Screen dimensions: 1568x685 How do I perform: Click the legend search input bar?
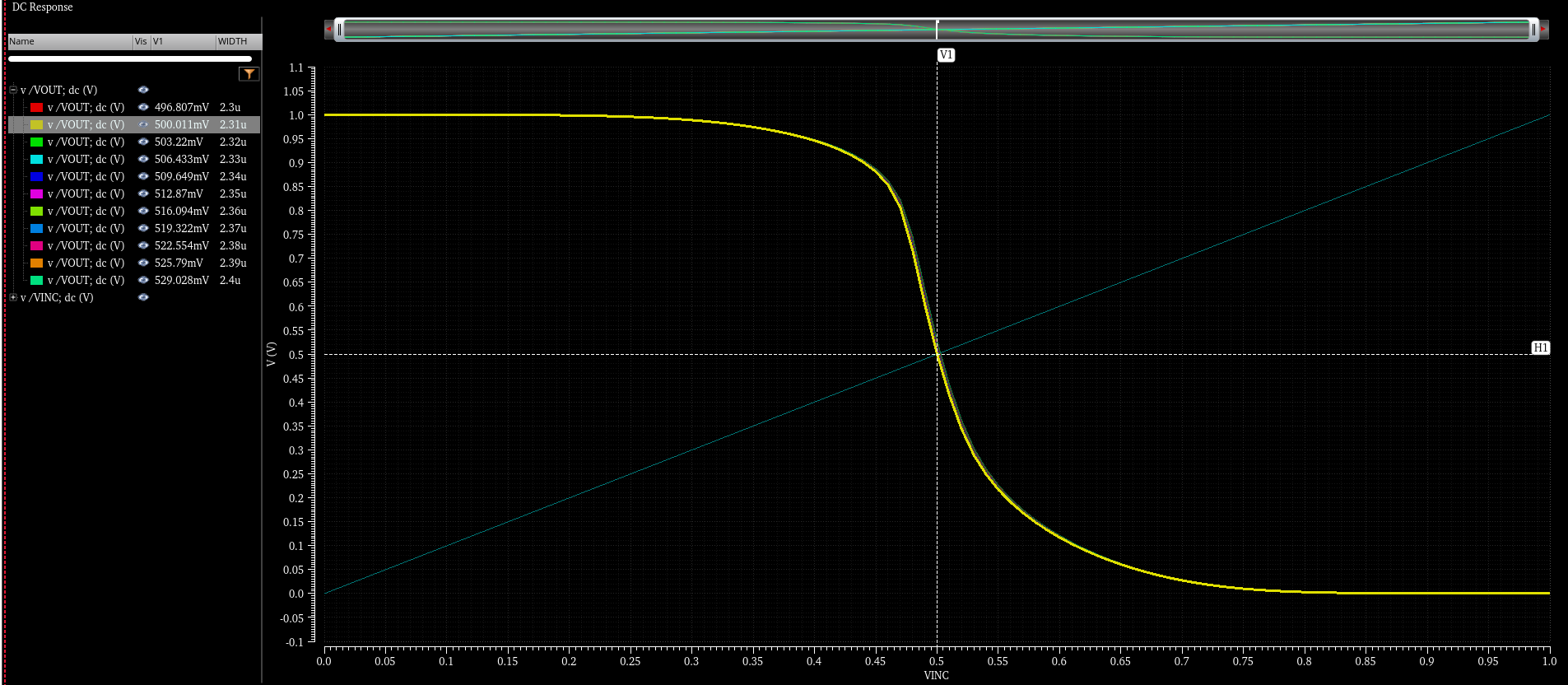click(x=130, y=59)
